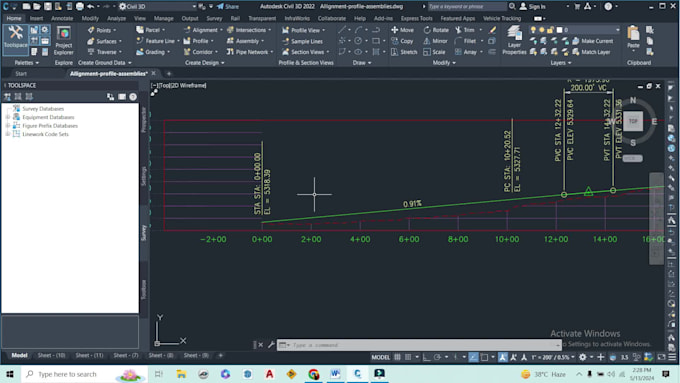
Task: Toggle polar tracking in status bar
Action: [437, 357]
